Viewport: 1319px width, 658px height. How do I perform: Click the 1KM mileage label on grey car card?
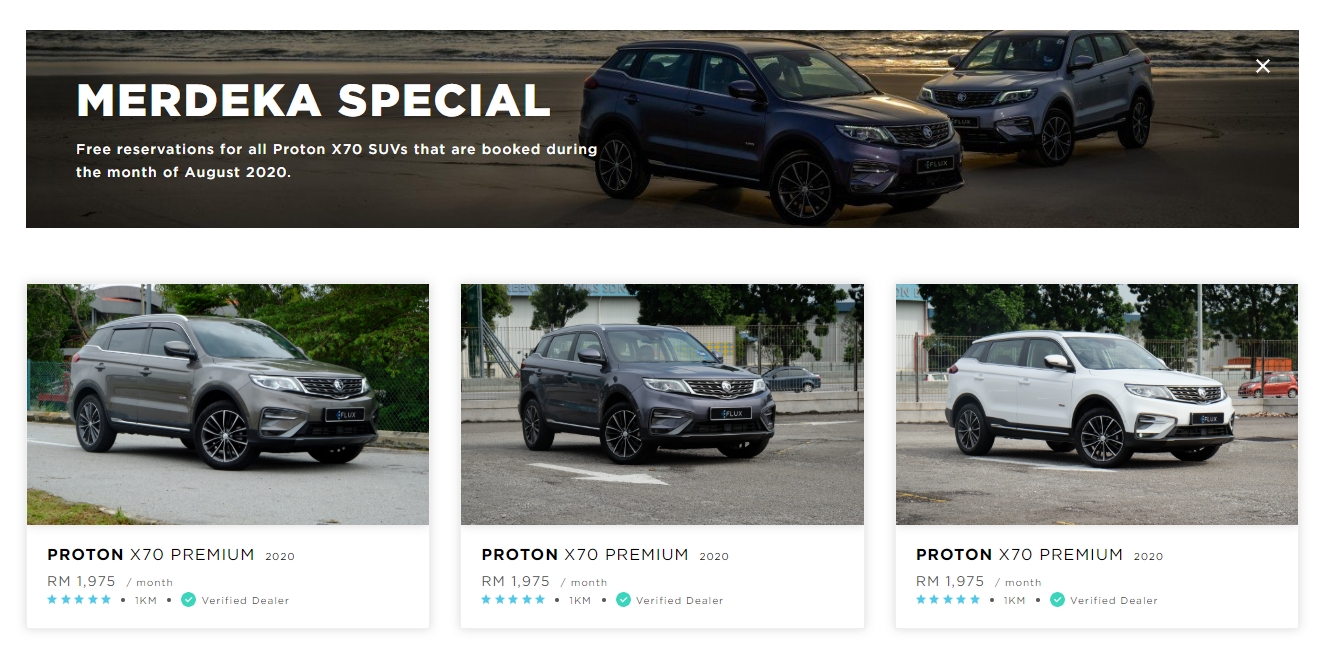tap(146, 601)
